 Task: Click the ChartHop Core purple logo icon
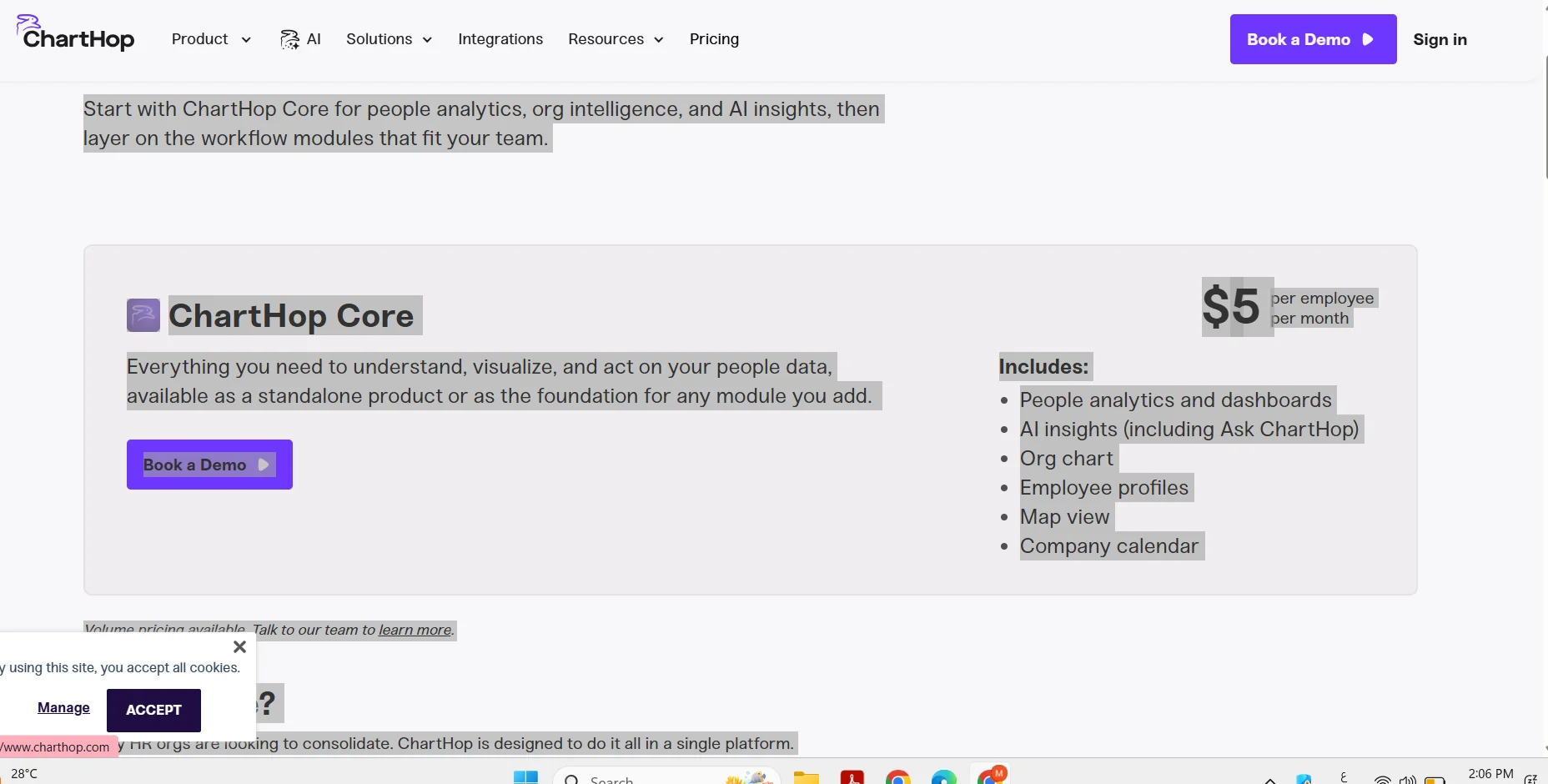click(143, 315)
